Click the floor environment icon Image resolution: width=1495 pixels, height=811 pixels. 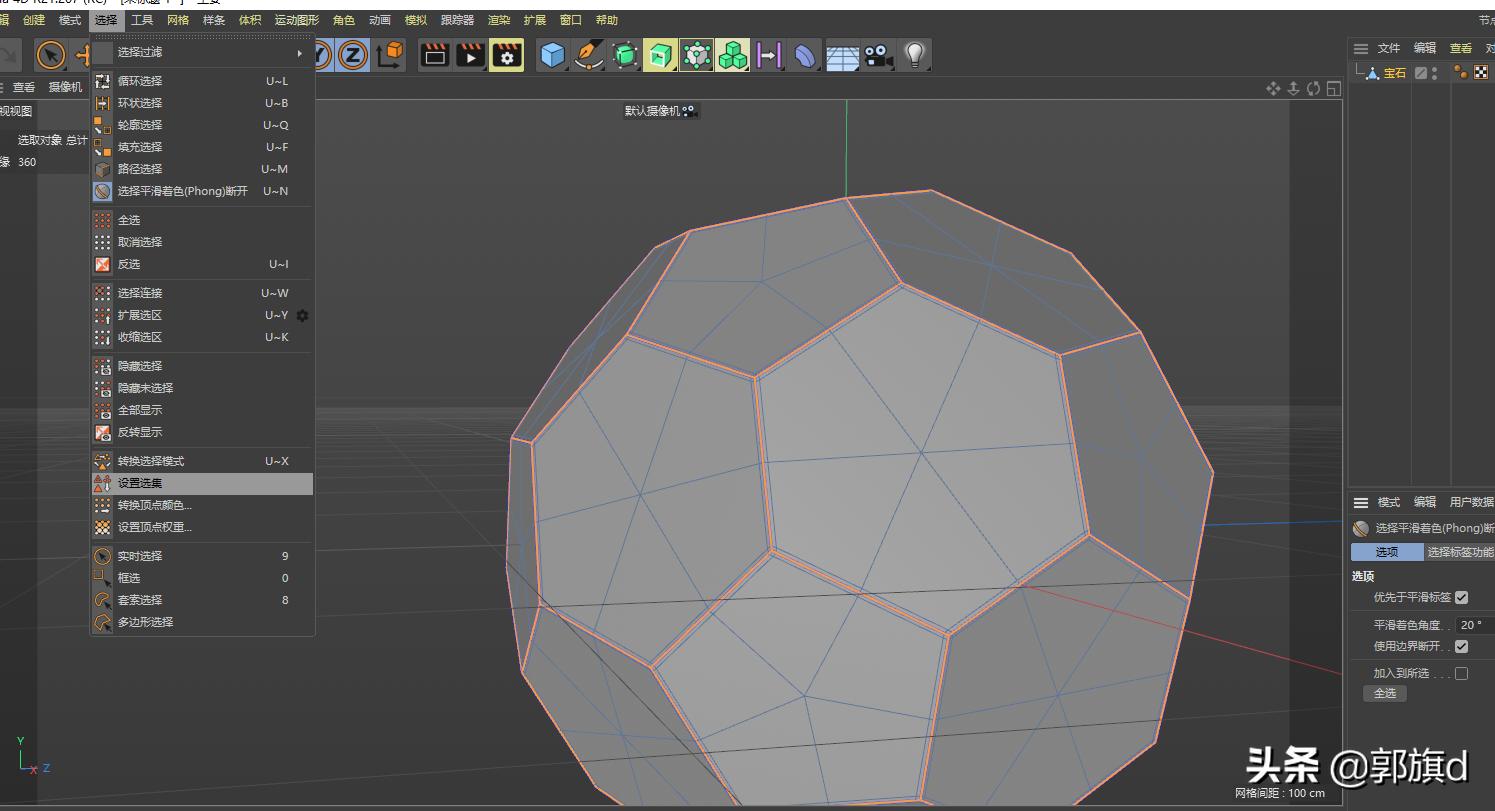click(840, 56)
